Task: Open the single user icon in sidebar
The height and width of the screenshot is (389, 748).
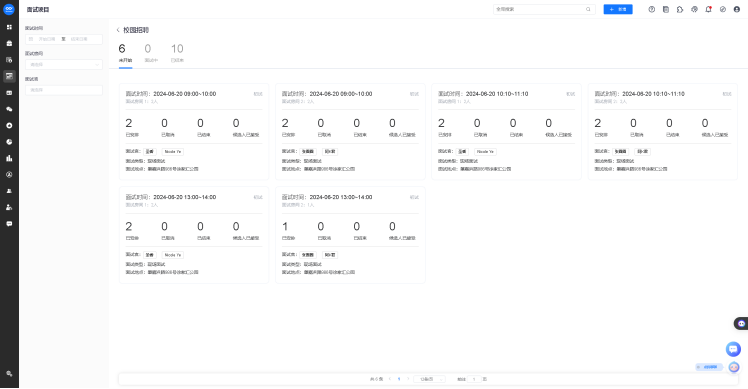Action: tap(9, 191)
